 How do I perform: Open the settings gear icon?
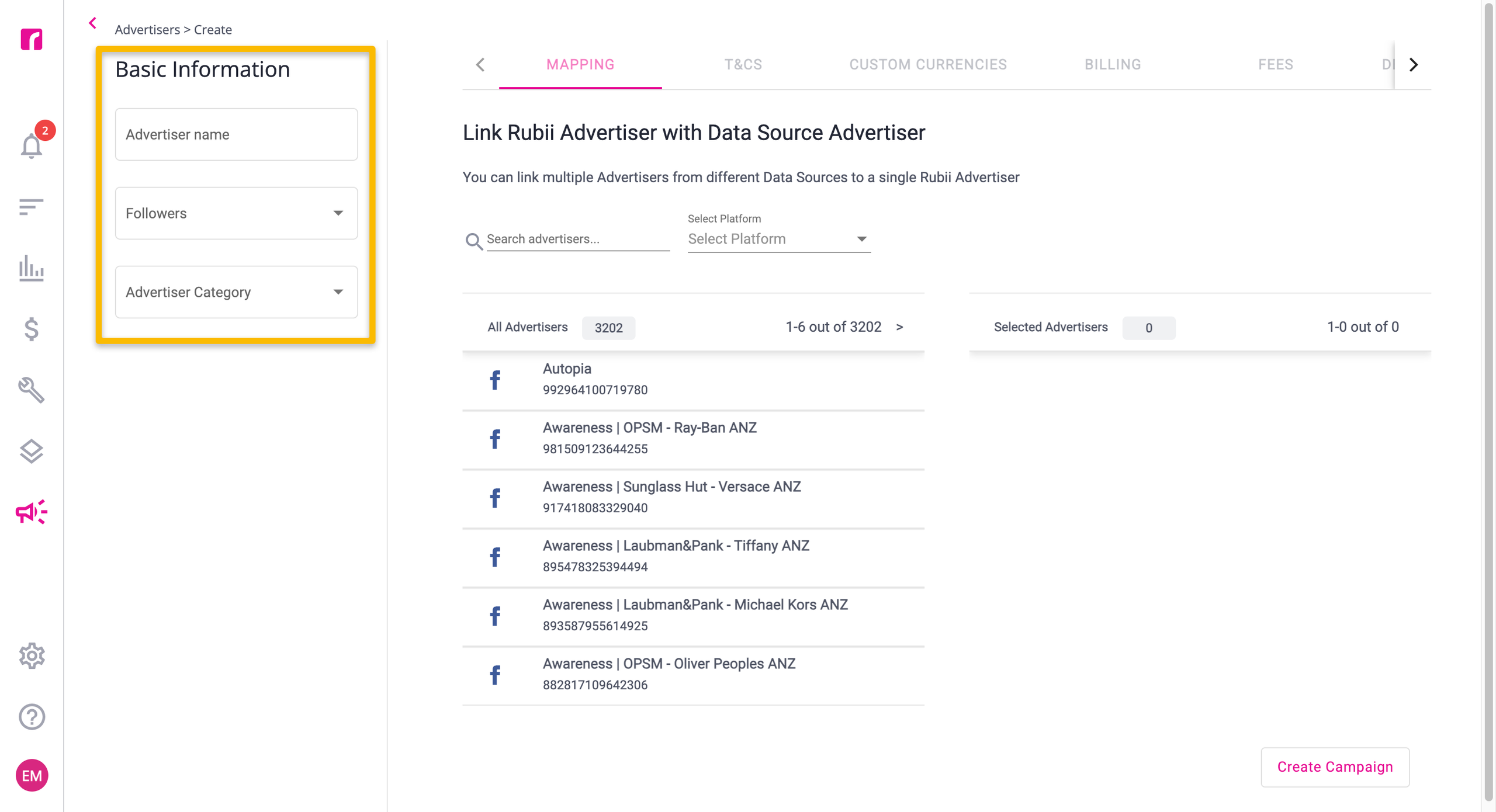tap(32, 656)
